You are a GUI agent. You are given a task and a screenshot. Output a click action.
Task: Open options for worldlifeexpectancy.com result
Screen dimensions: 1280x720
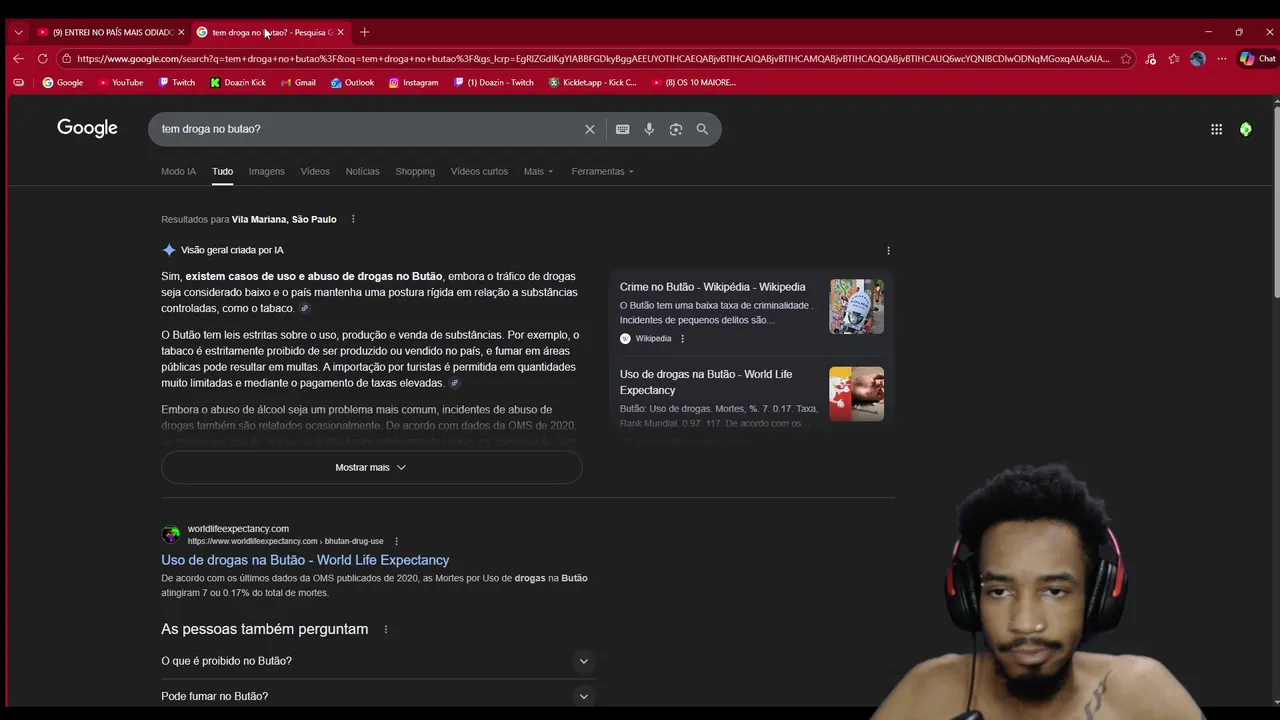pyautogui.click(x=396, y=541)
